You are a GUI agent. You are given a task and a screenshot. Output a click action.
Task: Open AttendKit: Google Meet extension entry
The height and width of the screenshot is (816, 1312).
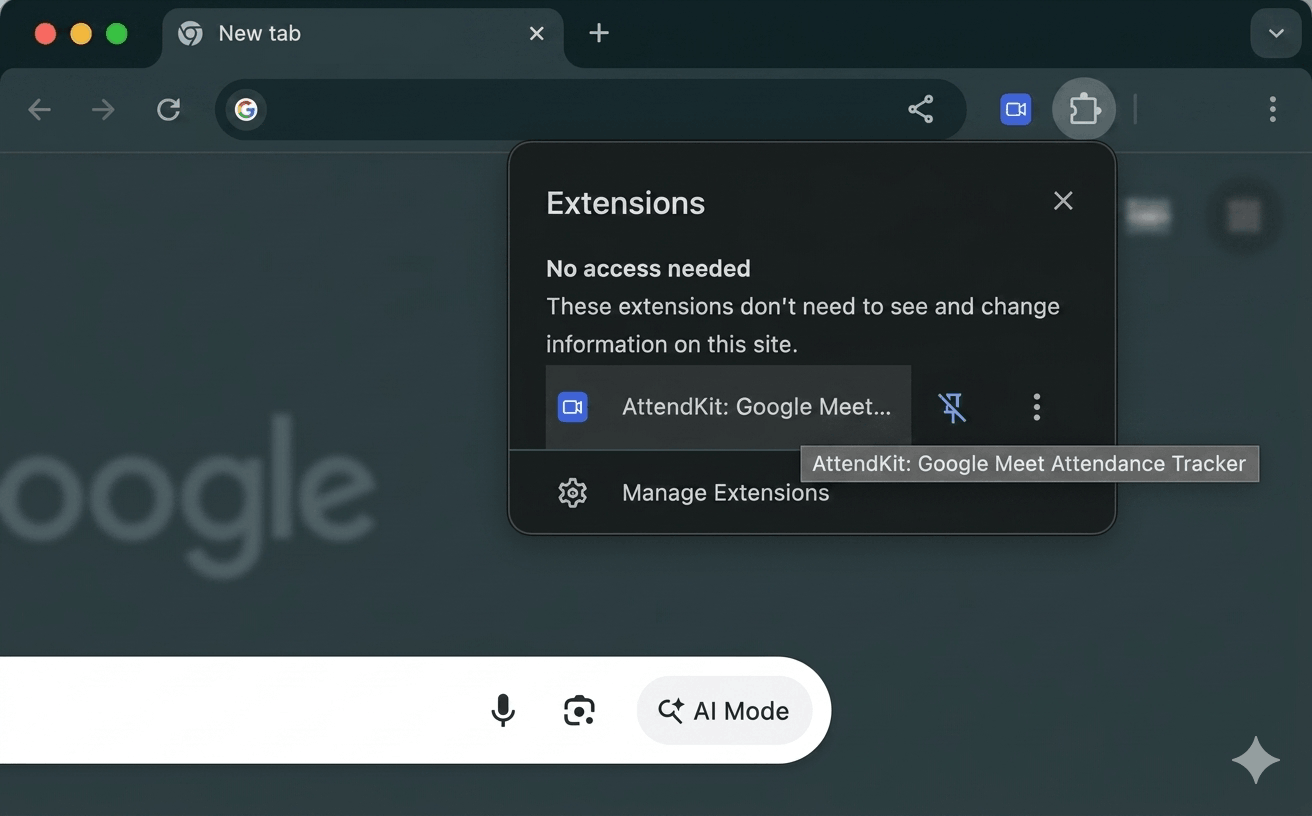(728, 407)
